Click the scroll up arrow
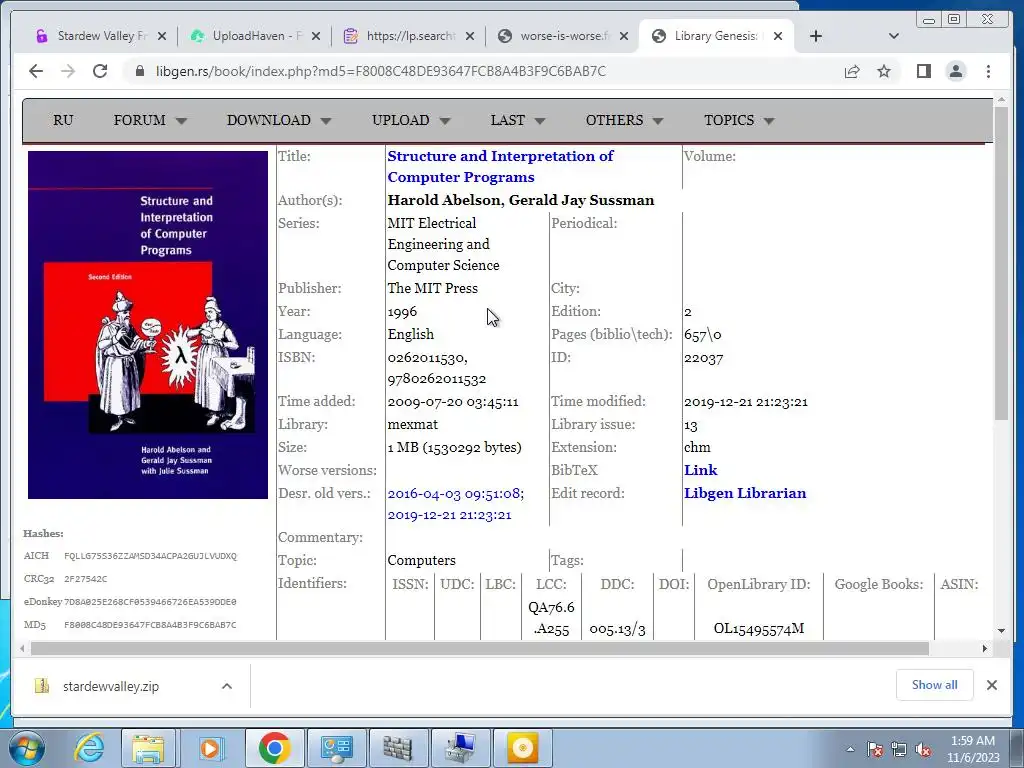The image size is (1024, 768). (x=1002, y=100)
